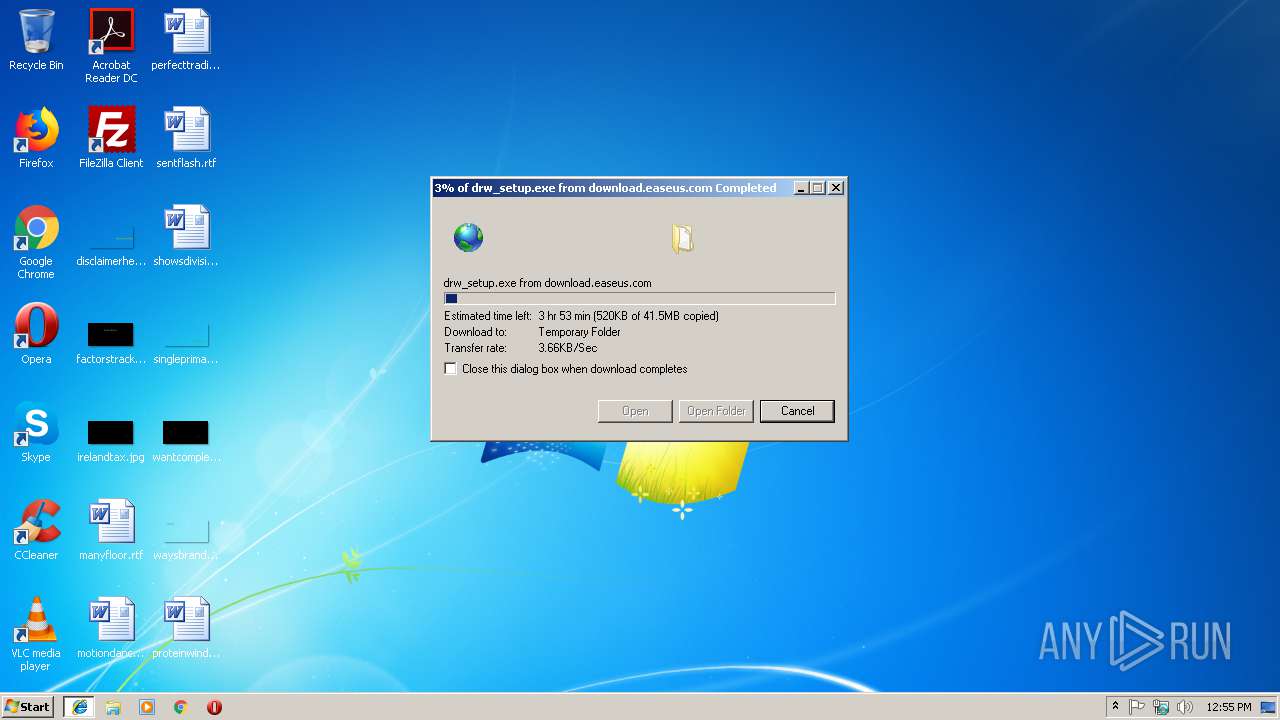
Task: Close the download dialog window
Action: click(837, 188)
